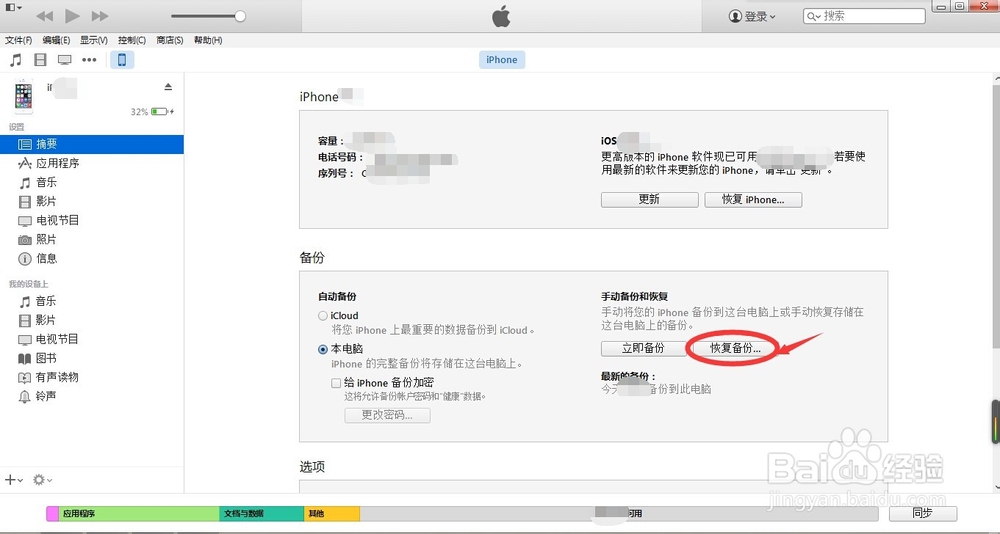Click the 应用程序 green storage segment
Screen dimensions: 1000x534
click(x=139, y=514)
